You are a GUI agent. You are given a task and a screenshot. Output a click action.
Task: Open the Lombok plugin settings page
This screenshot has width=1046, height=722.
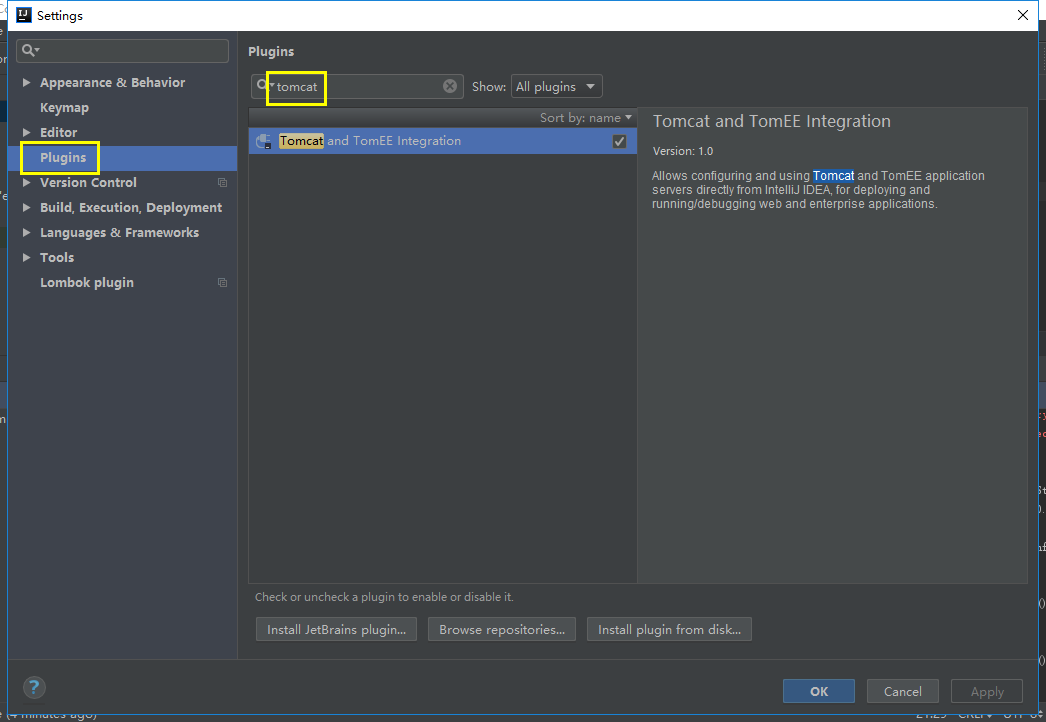pyautogui.click(x=87, y=283)
